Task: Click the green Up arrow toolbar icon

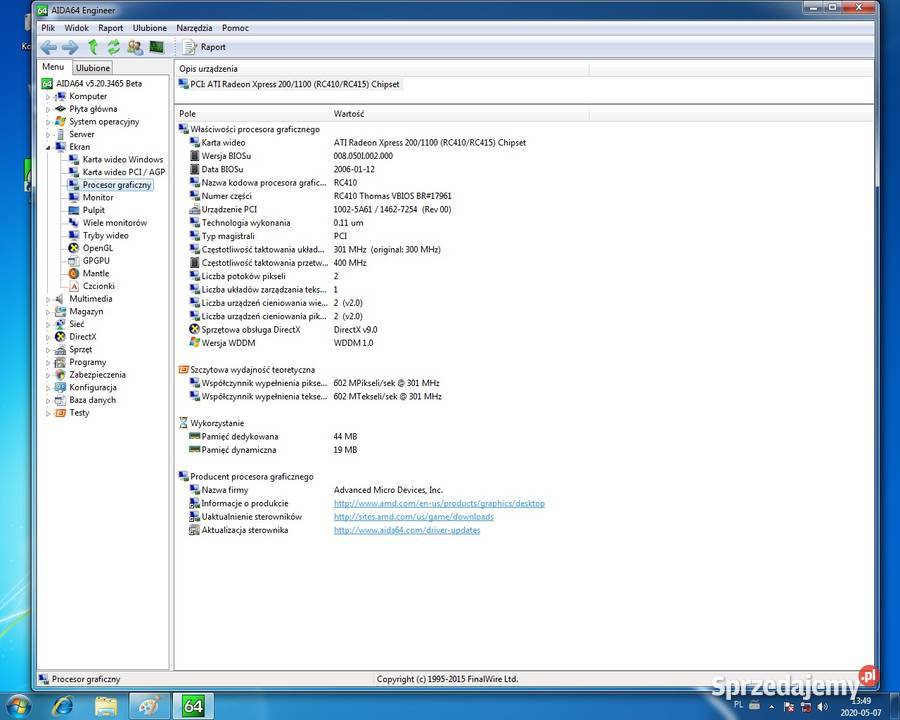Action: coord(92,47)
